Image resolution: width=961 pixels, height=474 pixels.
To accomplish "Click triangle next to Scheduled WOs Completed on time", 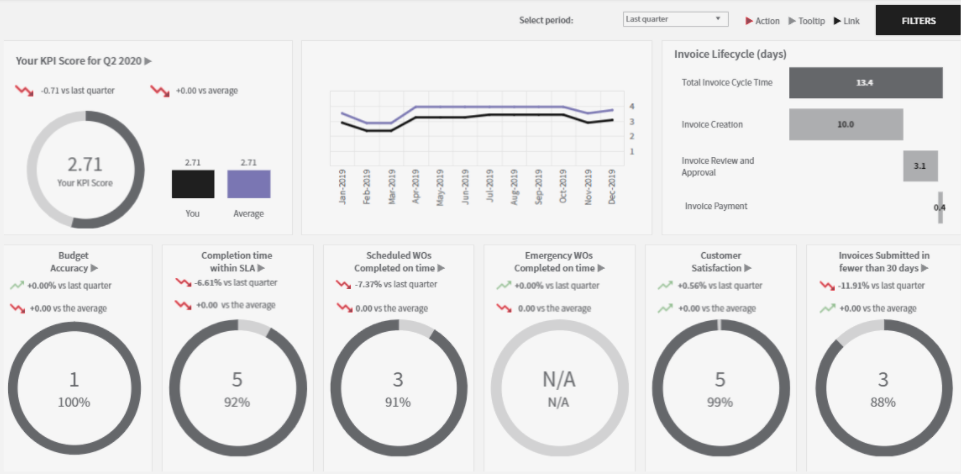I will tap(441, 268).
